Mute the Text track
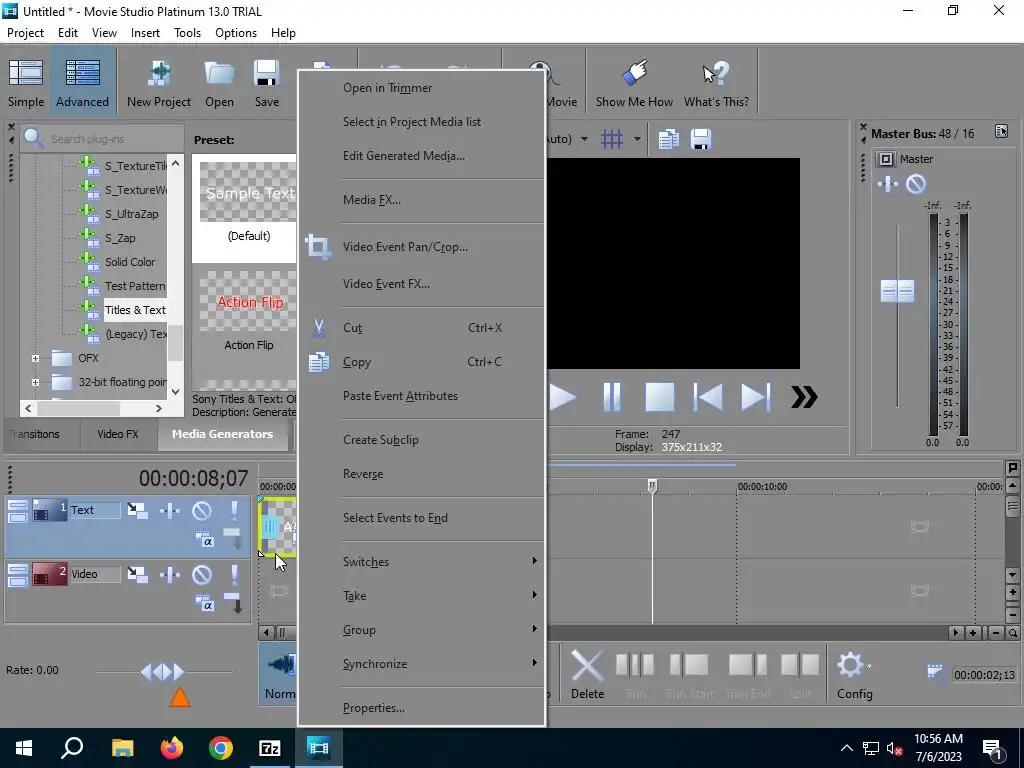 (x=202, y=510)
